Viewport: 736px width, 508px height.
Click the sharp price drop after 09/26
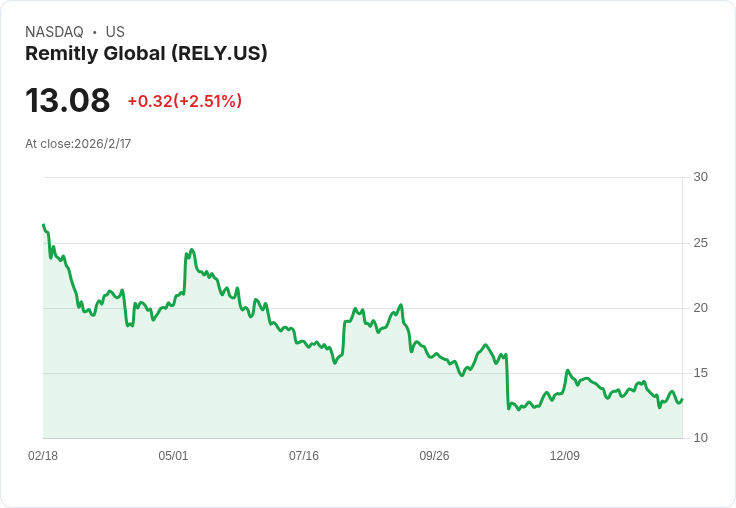tap(507, 381)
